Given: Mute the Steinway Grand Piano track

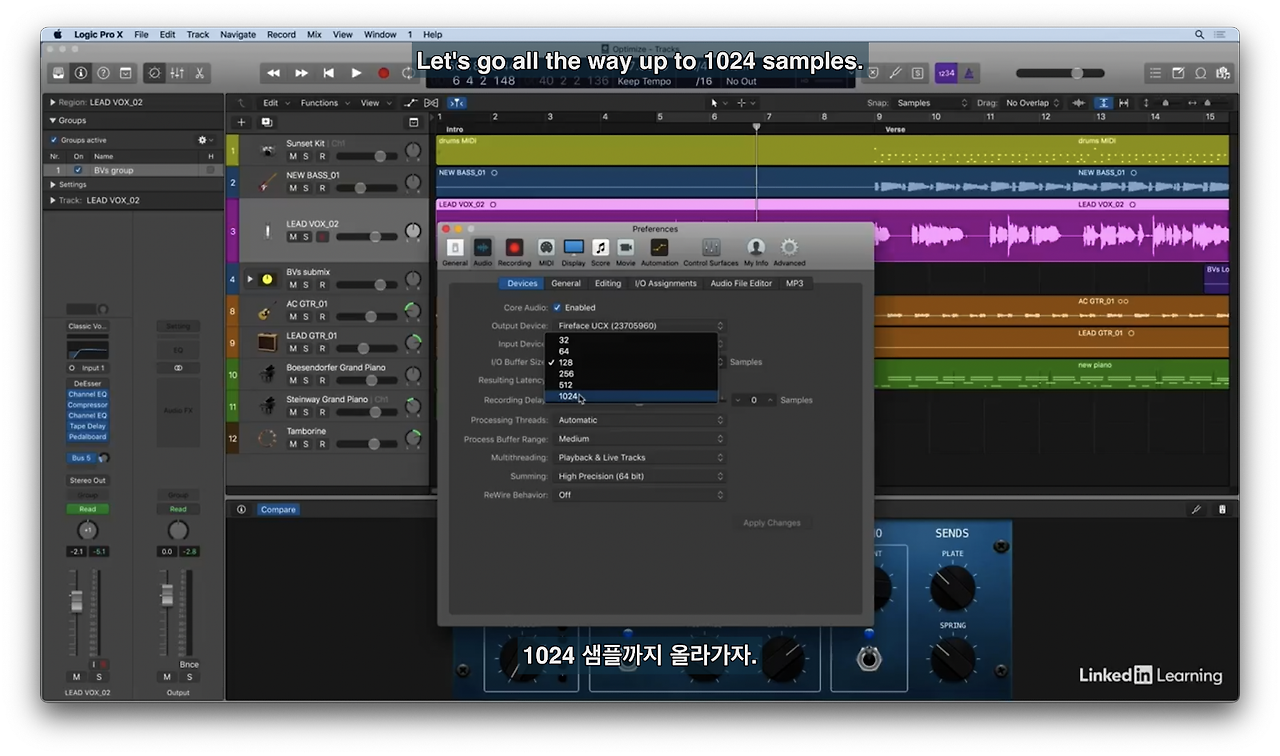Looking at the screenshot, I should point(293,412).
